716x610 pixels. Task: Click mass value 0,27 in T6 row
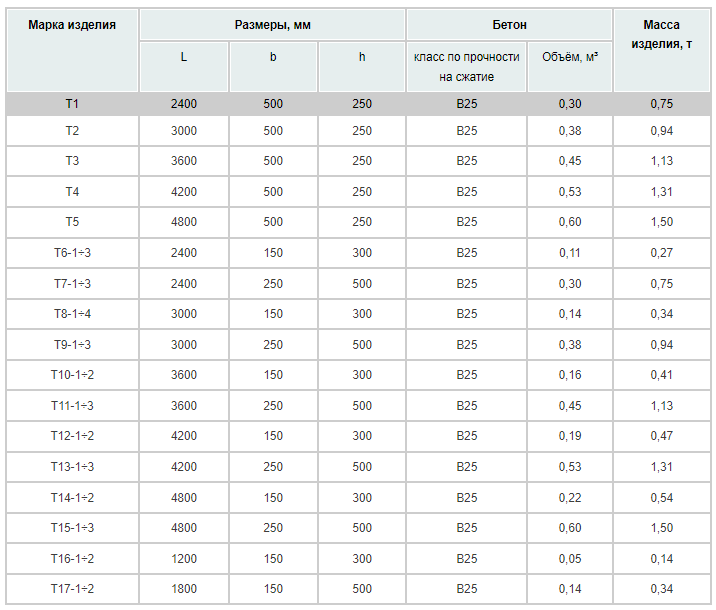coord(662,253)
